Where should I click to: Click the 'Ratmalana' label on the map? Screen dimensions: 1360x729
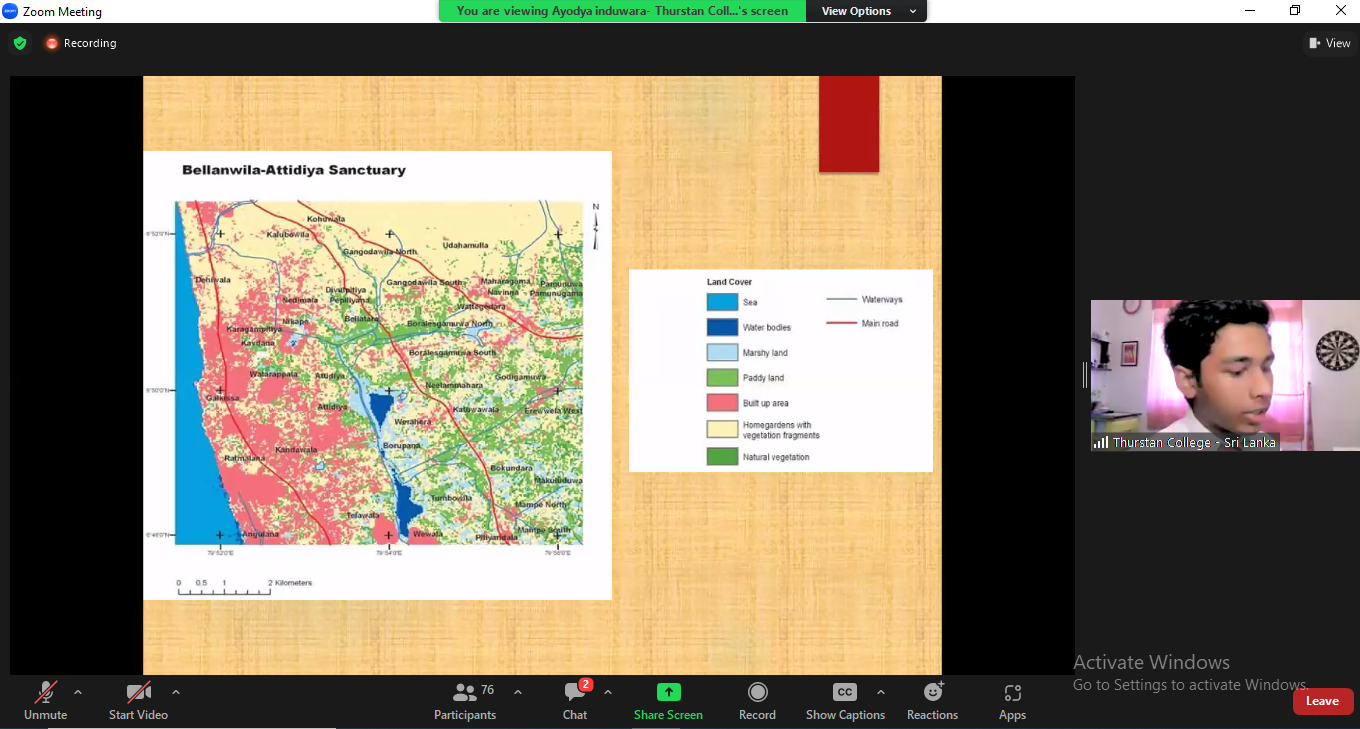(x=243, y=457)
